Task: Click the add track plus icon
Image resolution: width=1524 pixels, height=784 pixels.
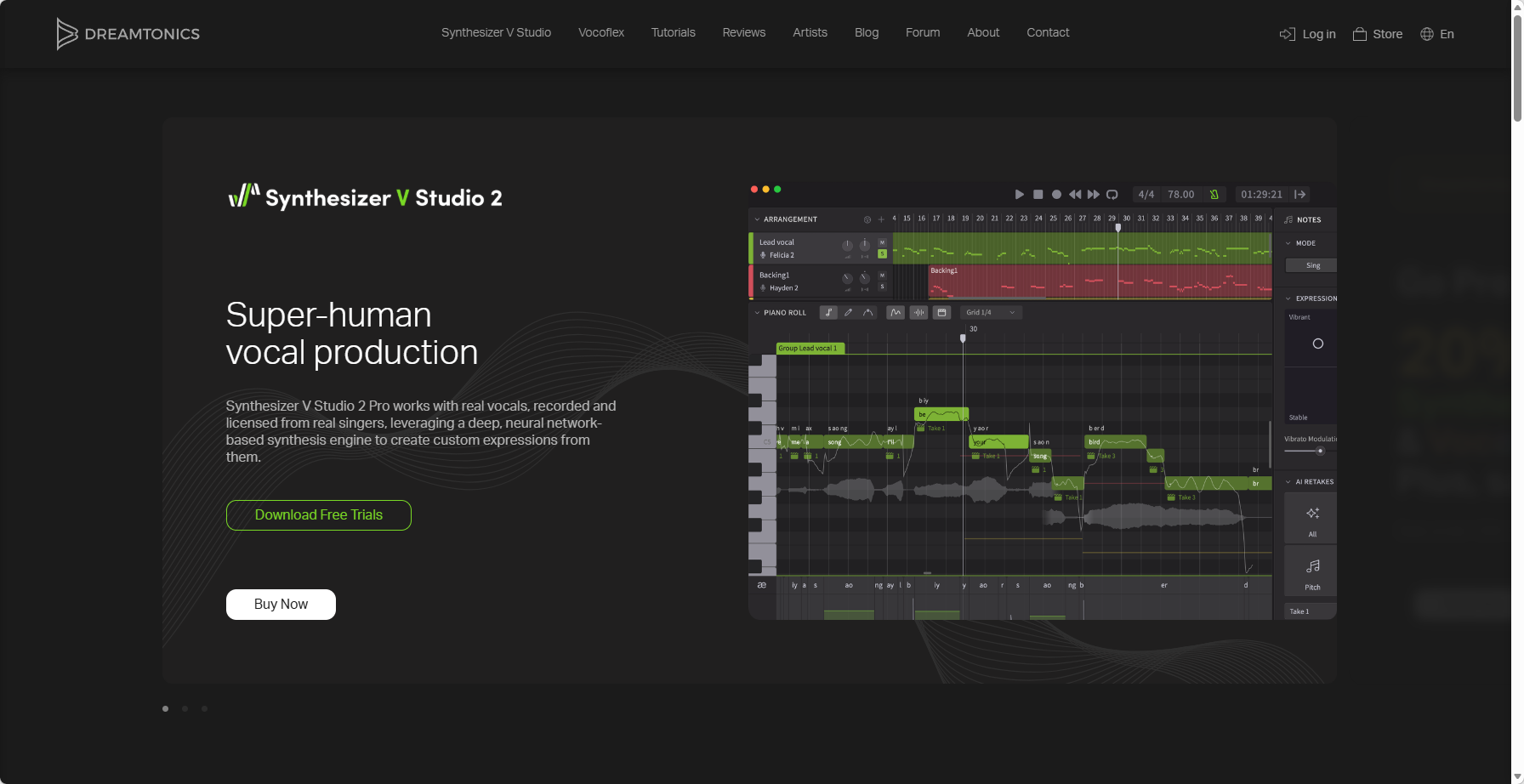Action: click(881, 219)
